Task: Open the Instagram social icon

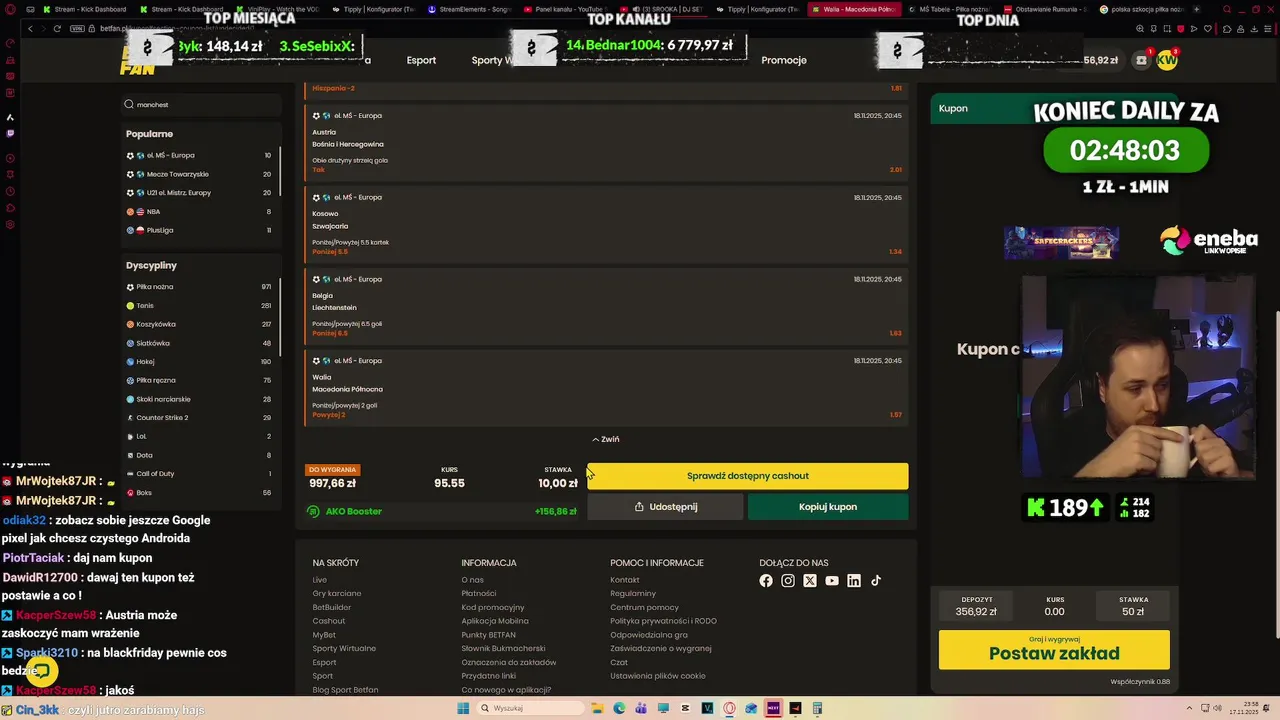Action: click(788, 581)
